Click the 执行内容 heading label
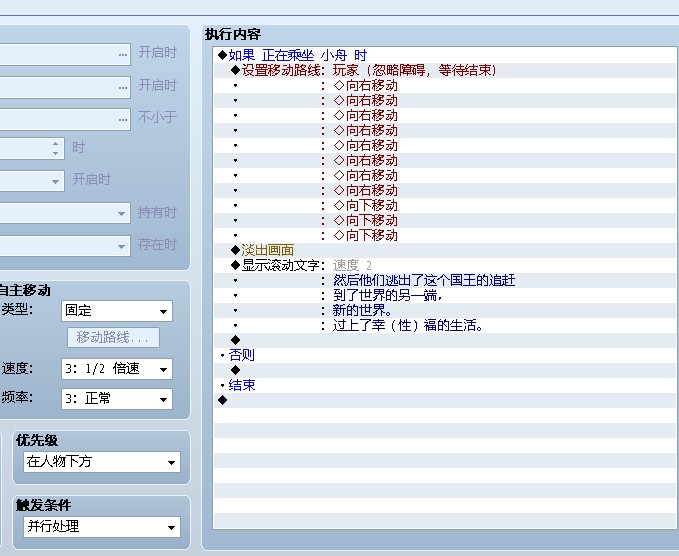 click(x=233, y=34)
